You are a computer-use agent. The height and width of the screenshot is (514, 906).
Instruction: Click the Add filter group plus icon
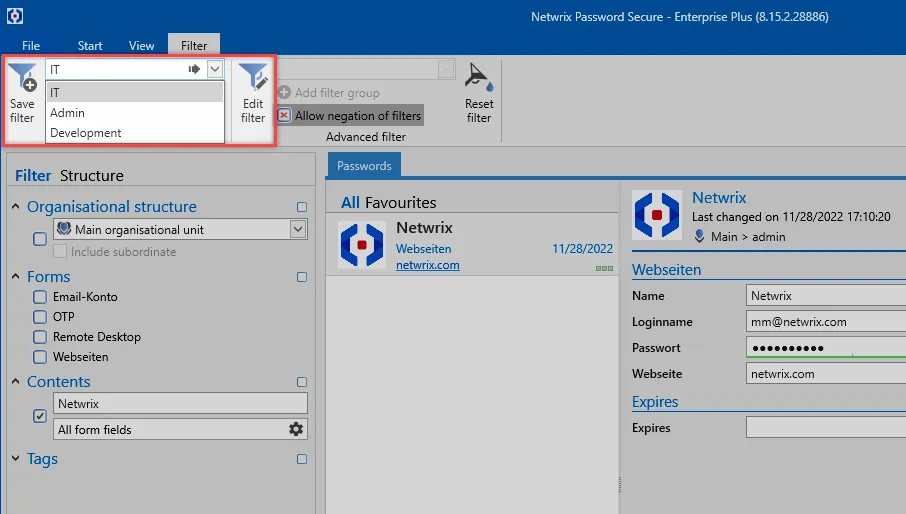[284, 92]
